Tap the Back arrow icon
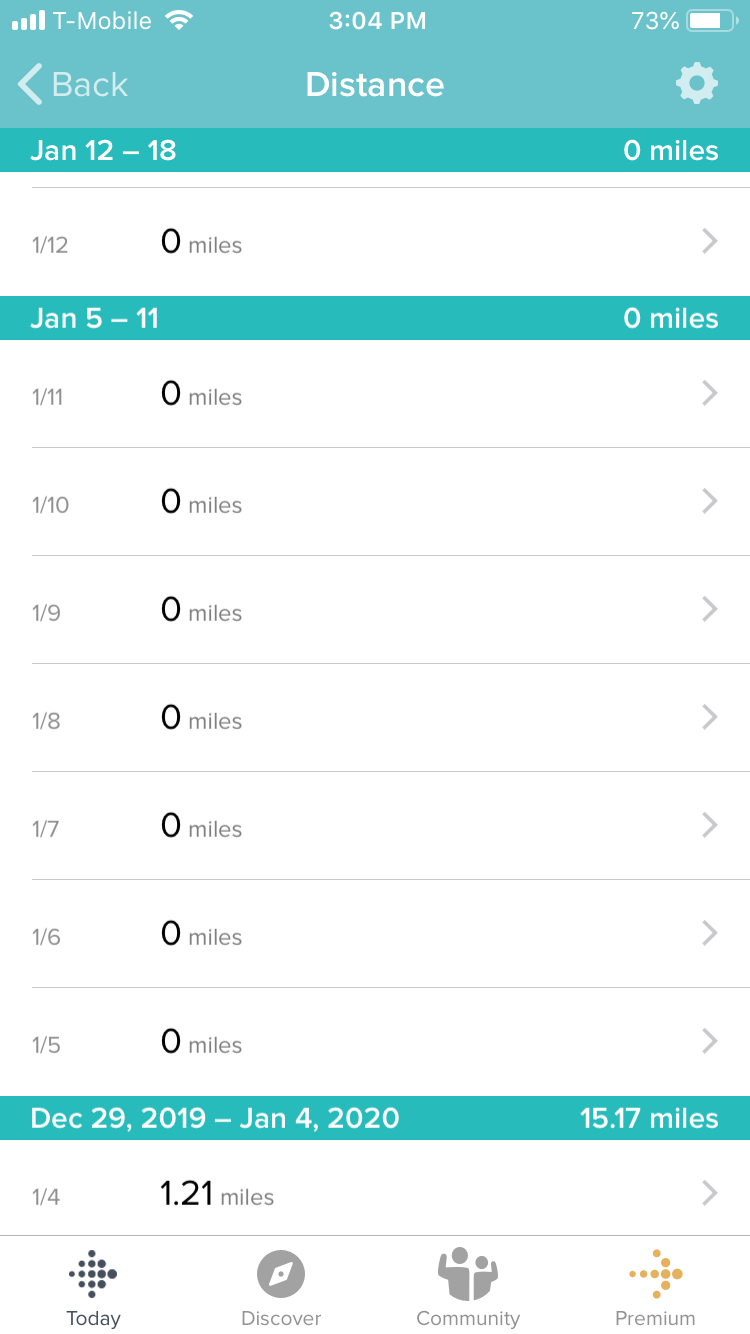This screenshot has height=1334, width=750. tap(31, 84)
